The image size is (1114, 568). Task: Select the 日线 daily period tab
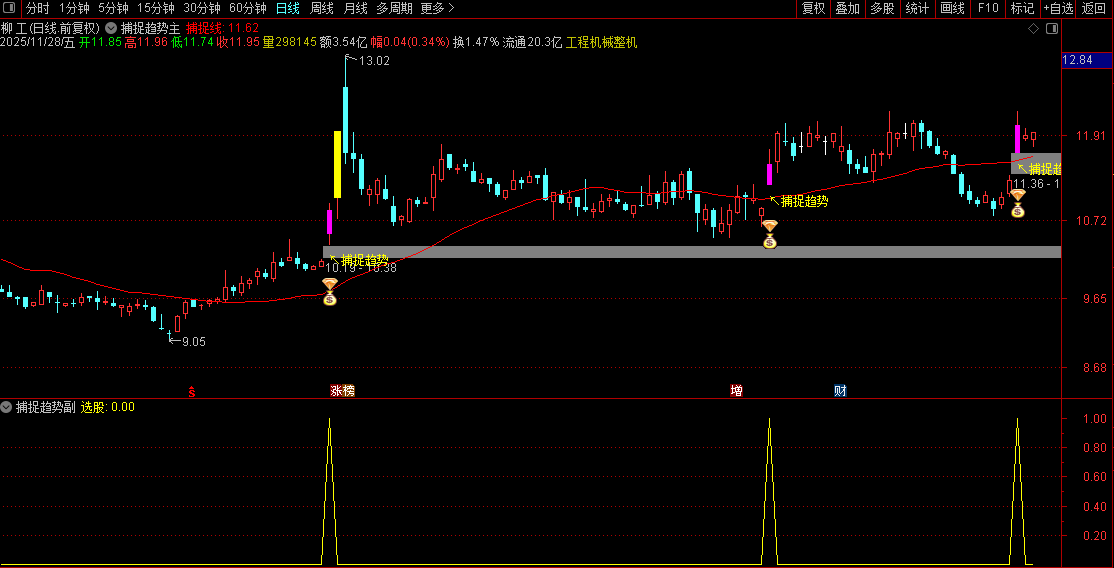288,9
